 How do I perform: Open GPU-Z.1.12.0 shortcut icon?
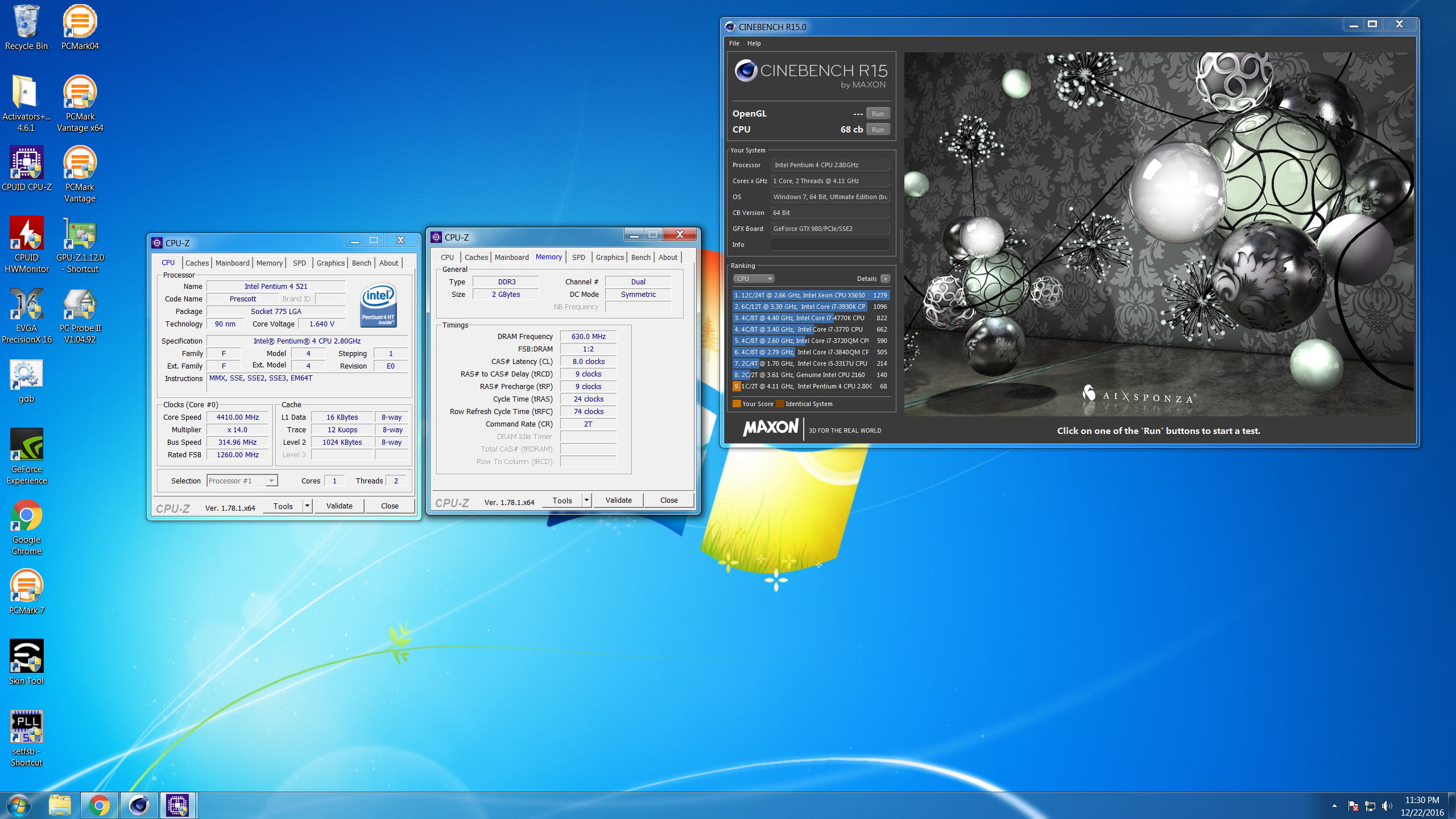click(x=80, y=245)
